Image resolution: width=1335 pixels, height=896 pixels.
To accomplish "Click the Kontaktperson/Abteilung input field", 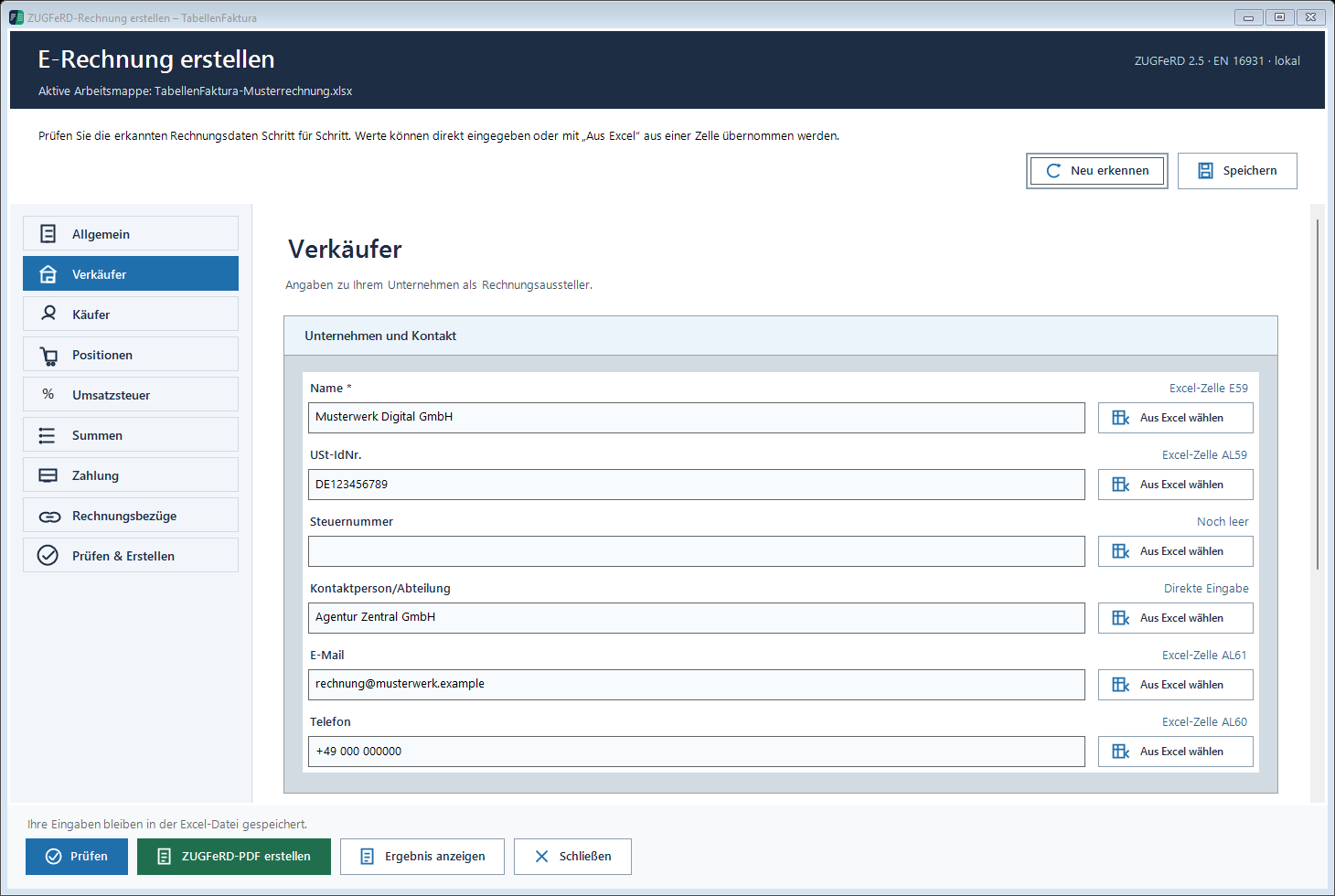I will pyautogui.click(x=697, y=618).
